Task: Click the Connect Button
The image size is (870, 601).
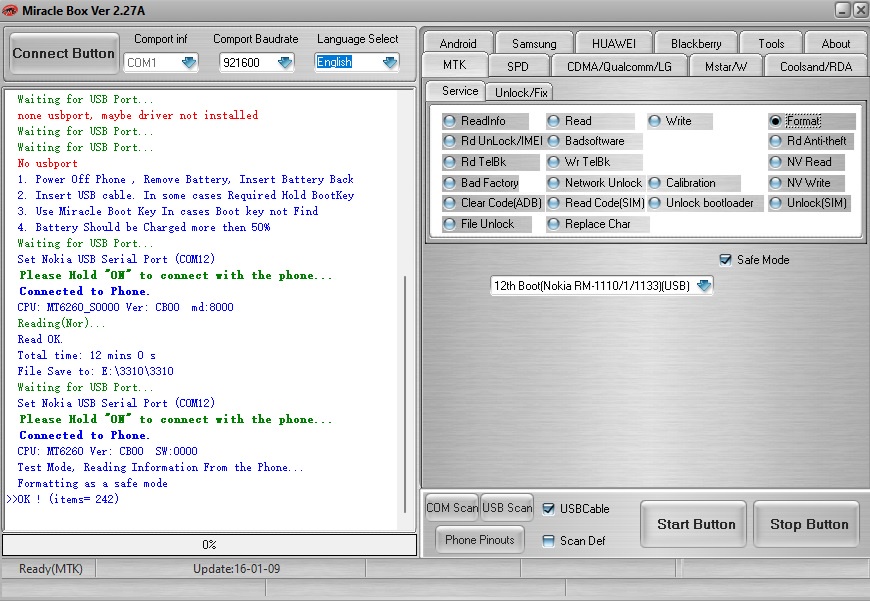Action: click(64, 53)
